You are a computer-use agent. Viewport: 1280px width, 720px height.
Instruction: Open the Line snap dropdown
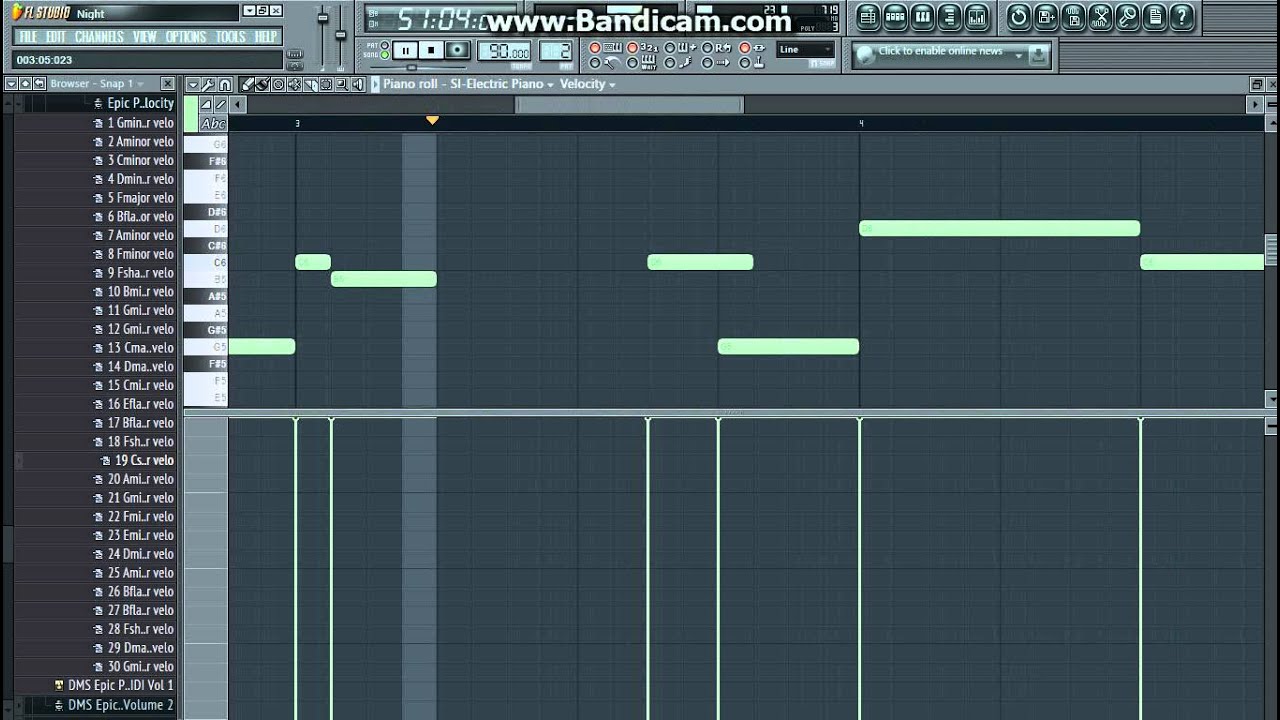tap(806, 49)
